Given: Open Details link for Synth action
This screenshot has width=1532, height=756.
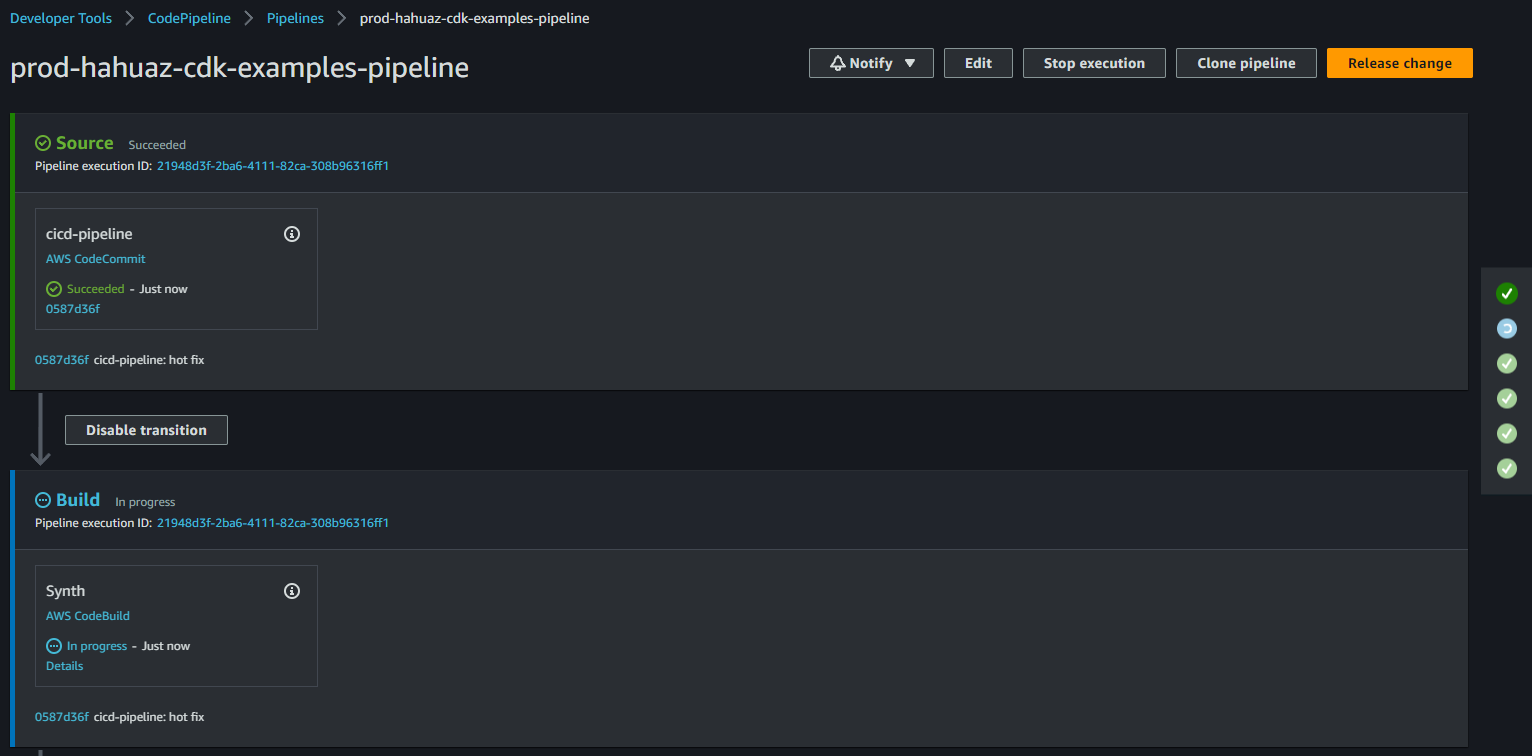Looking at the screenshot, I should point(65,666).
